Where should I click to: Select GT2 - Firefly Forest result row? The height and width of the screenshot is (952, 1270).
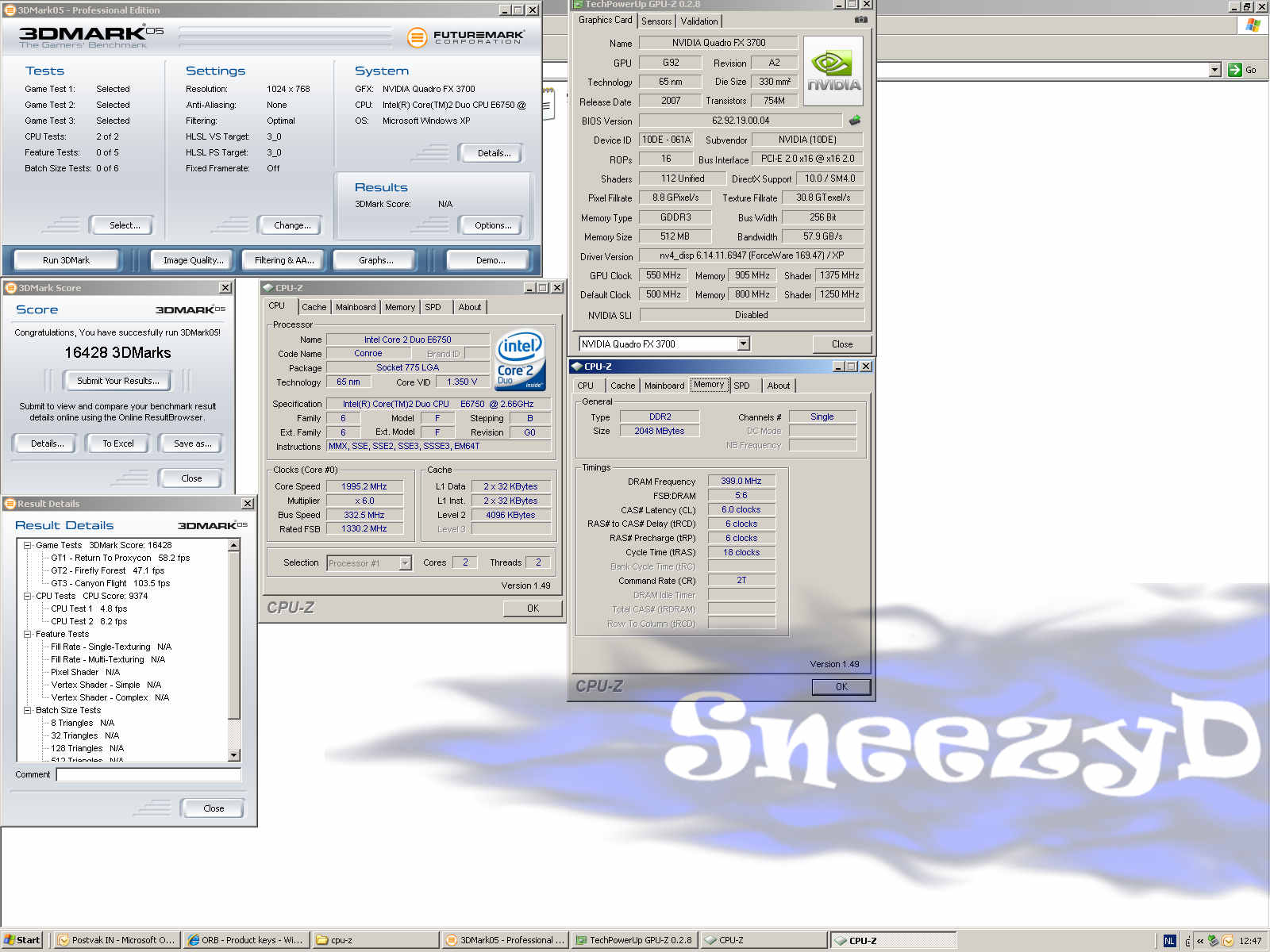coord(107,570)
